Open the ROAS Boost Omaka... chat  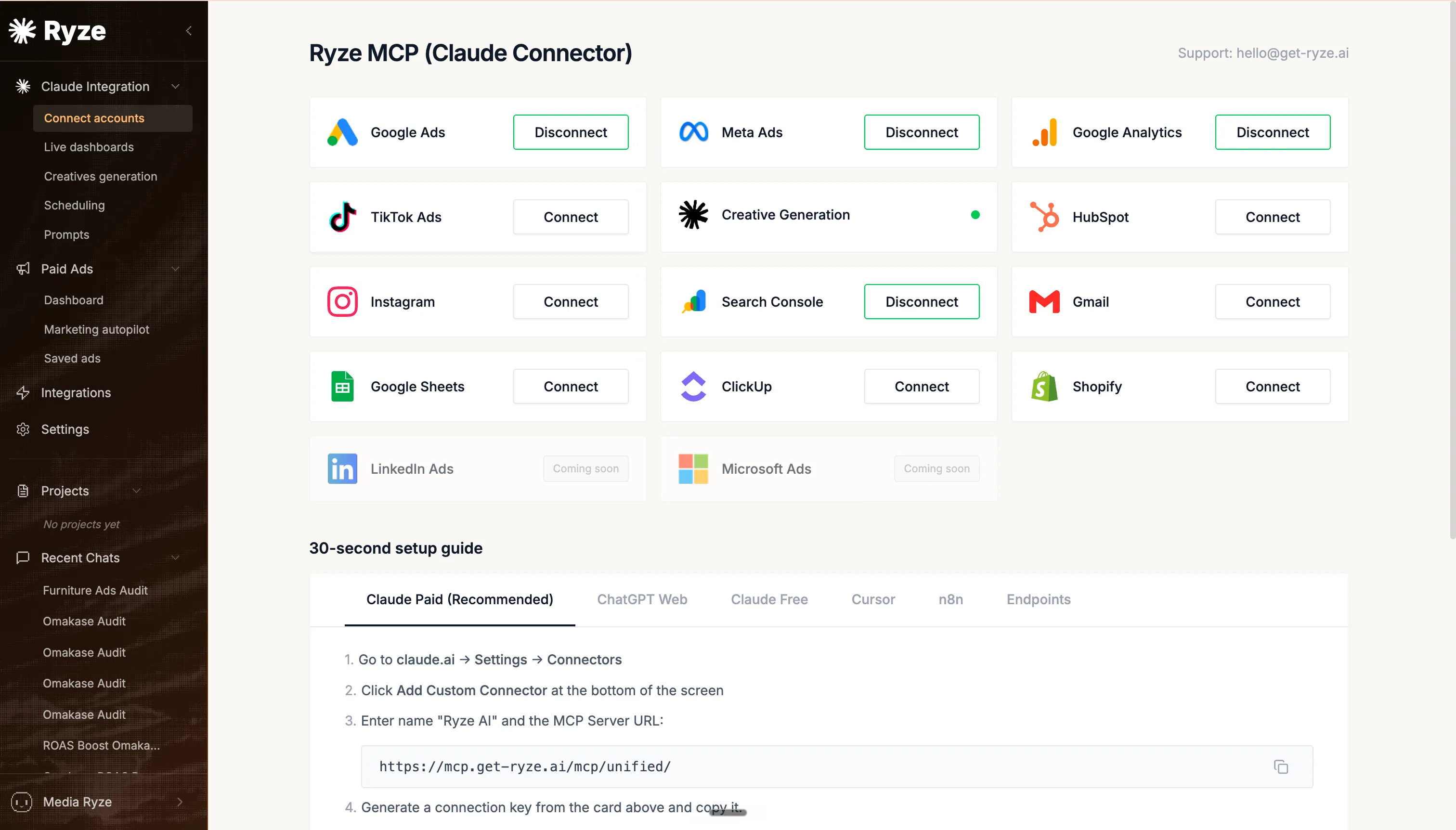pos(102,746)
